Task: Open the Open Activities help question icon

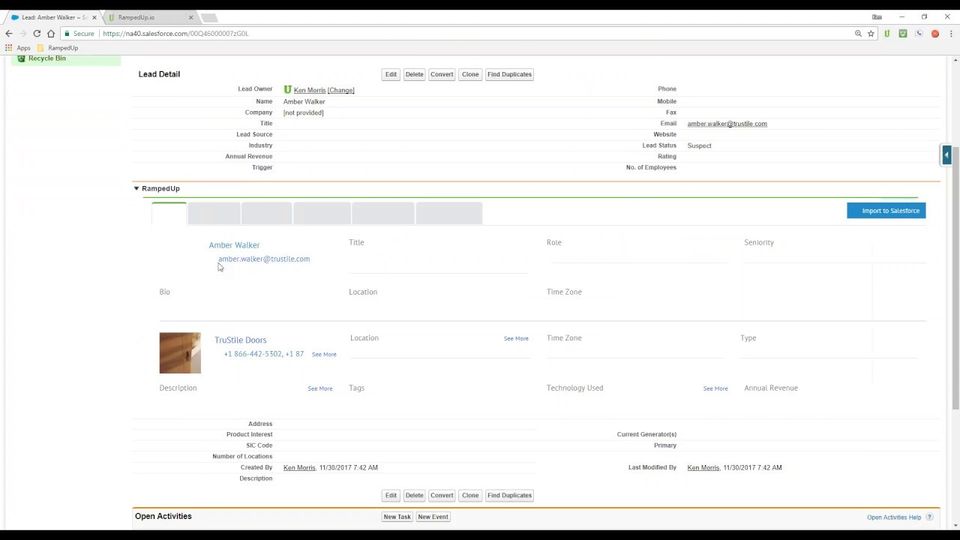Action: (x=929, y=517)
